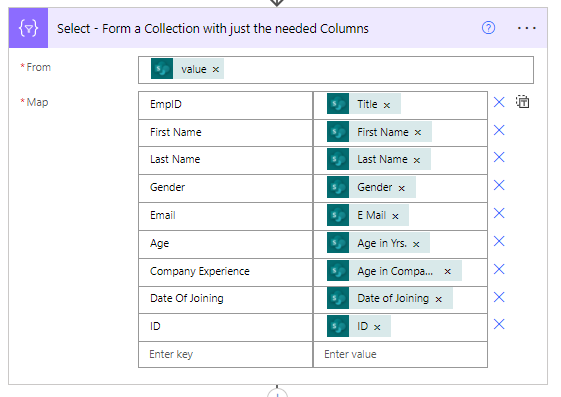Image resolution: width=561 pixels, height=397 pixels.
Task: Click the Last Name key field
Action: click(225, 160)
